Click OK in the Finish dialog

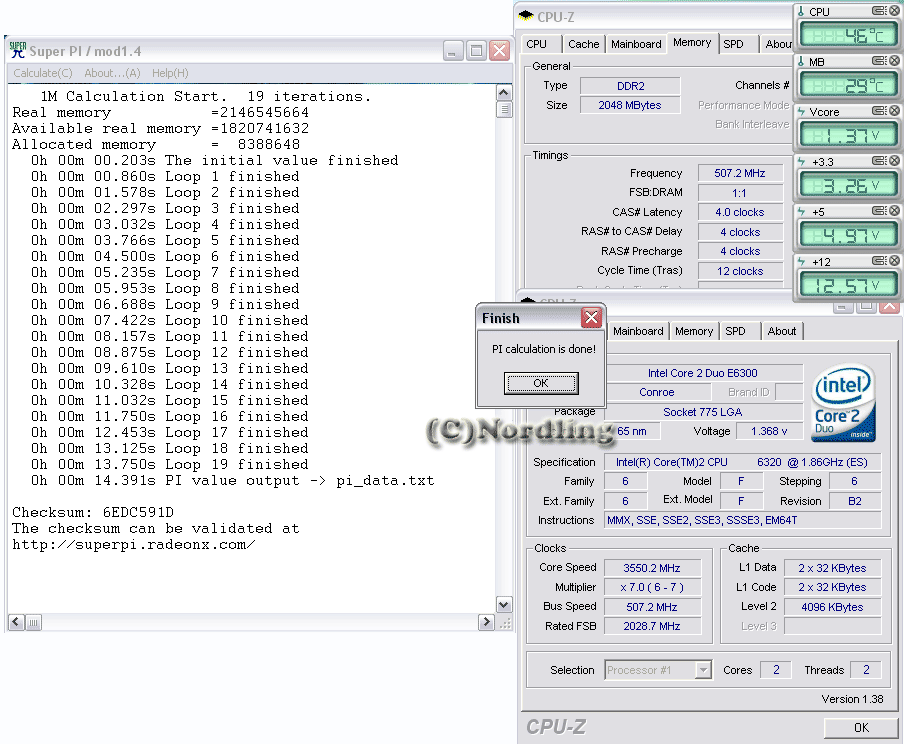[541, 383]
